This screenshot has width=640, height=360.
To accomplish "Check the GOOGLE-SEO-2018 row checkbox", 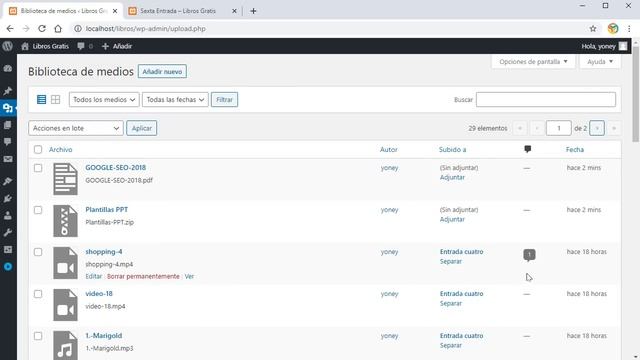I will coord(38,168).
